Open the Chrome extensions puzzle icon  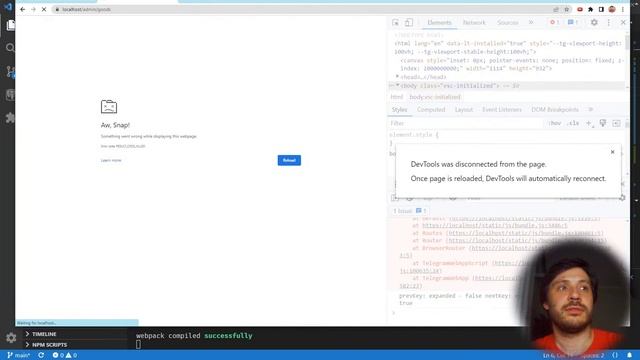590,9
